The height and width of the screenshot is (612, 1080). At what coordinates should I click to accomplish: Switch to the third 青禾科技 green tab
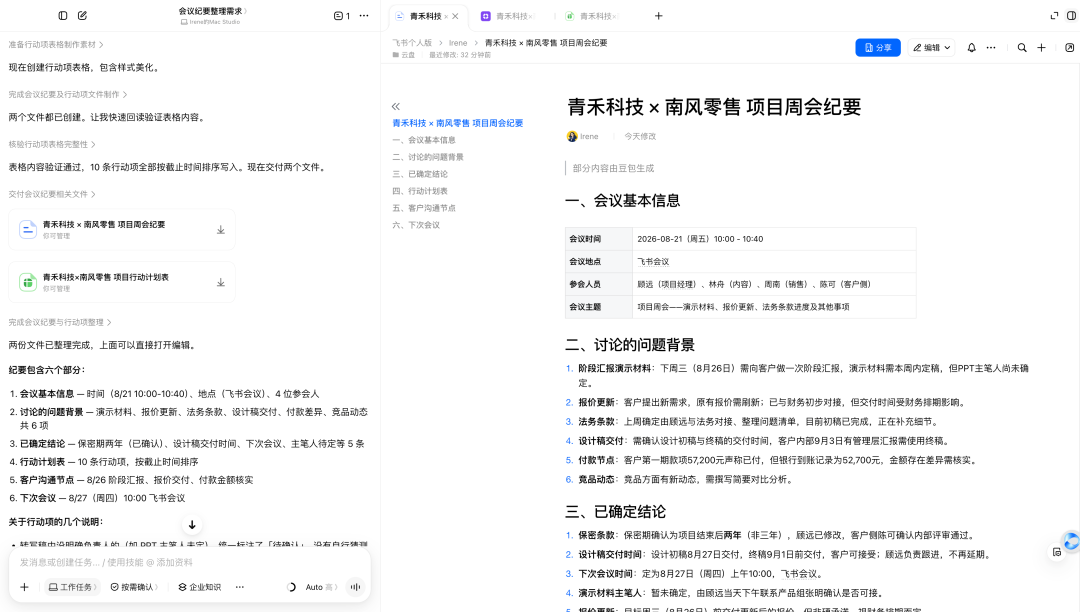592,16
